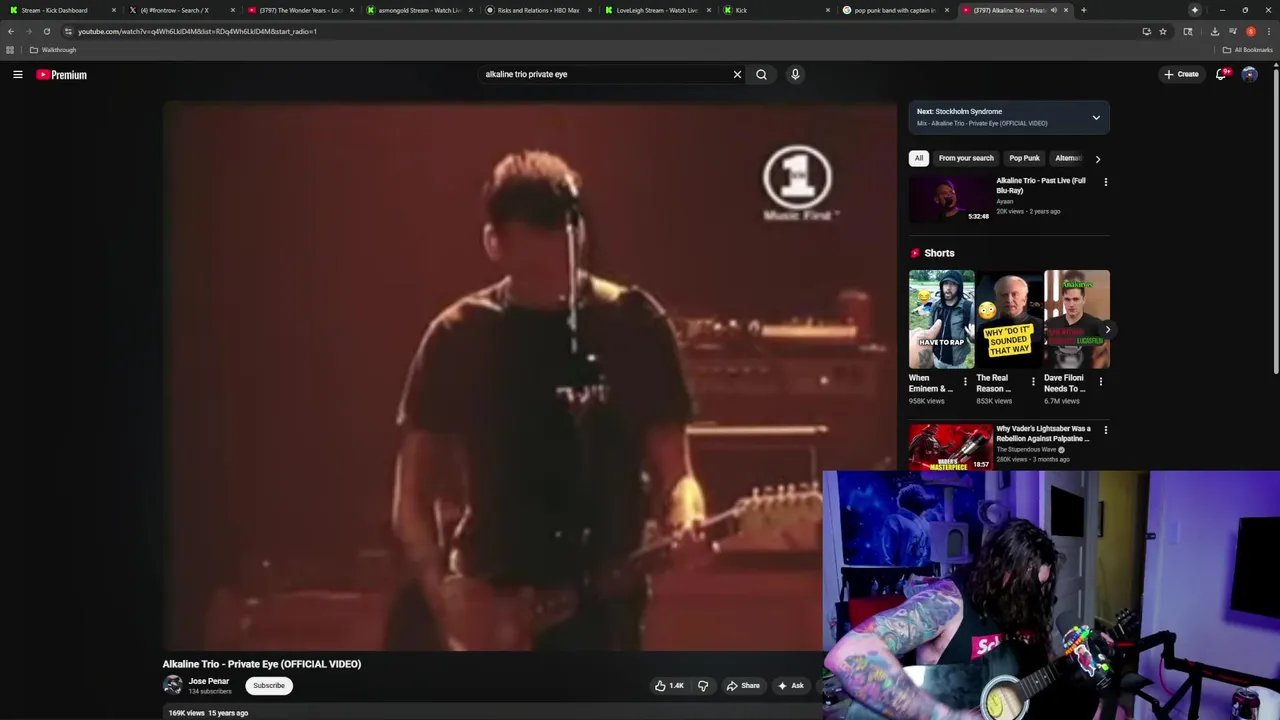Open Chrome apps grid in bookmarks bar
Screen dimensions: 1280x720
(x=10, y=50)
